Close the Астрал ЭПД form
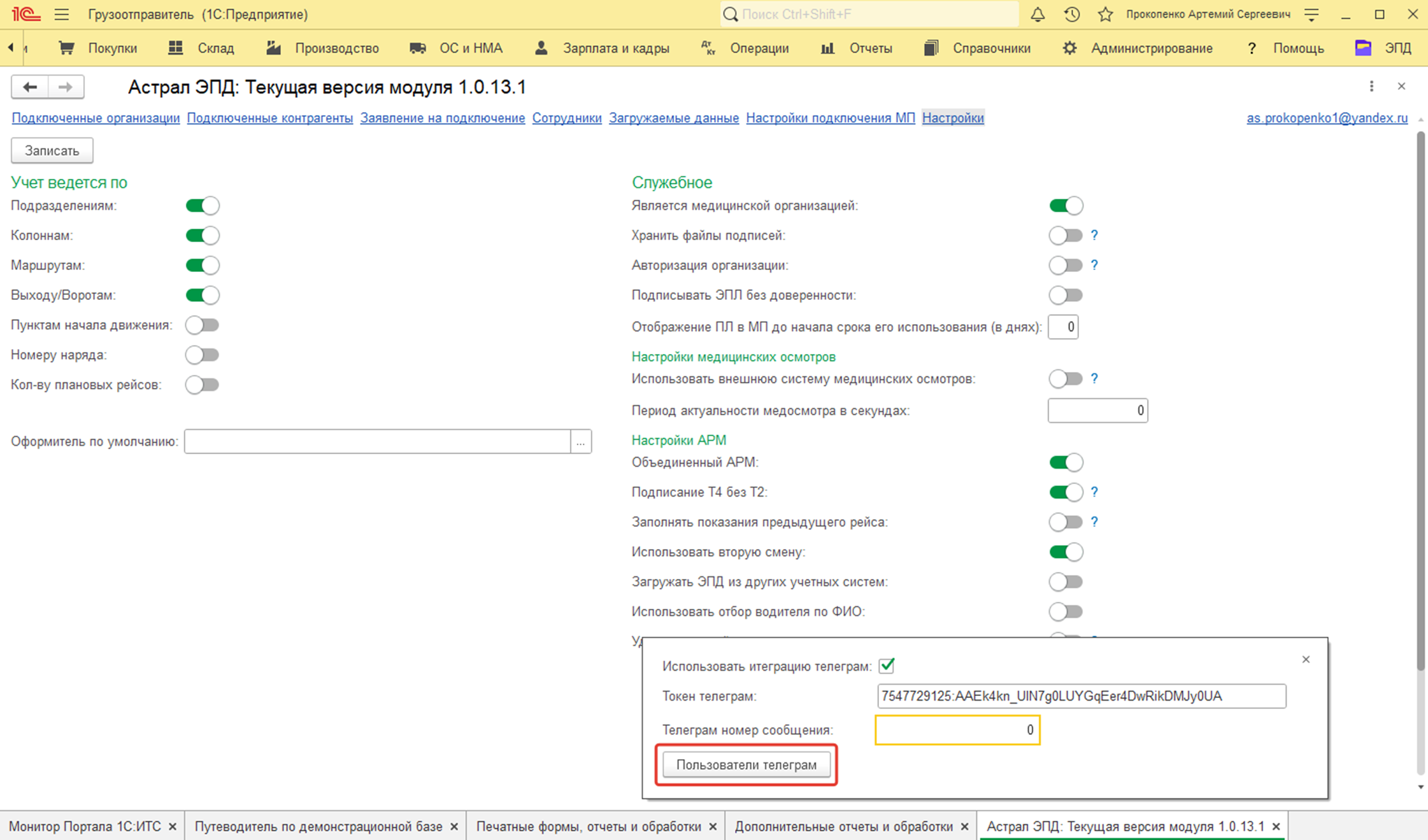Image resolution: width=1428 pixels, height=840 pixels. pyautogui.click(x=1401, y=86)
